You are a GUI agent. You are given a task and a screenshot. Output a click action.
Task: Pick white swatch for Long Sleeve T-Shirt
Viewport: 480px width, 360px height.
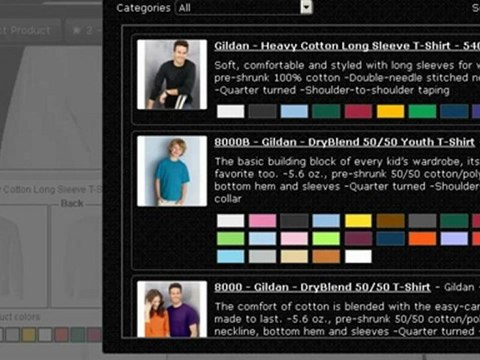[x=230, y=111]
